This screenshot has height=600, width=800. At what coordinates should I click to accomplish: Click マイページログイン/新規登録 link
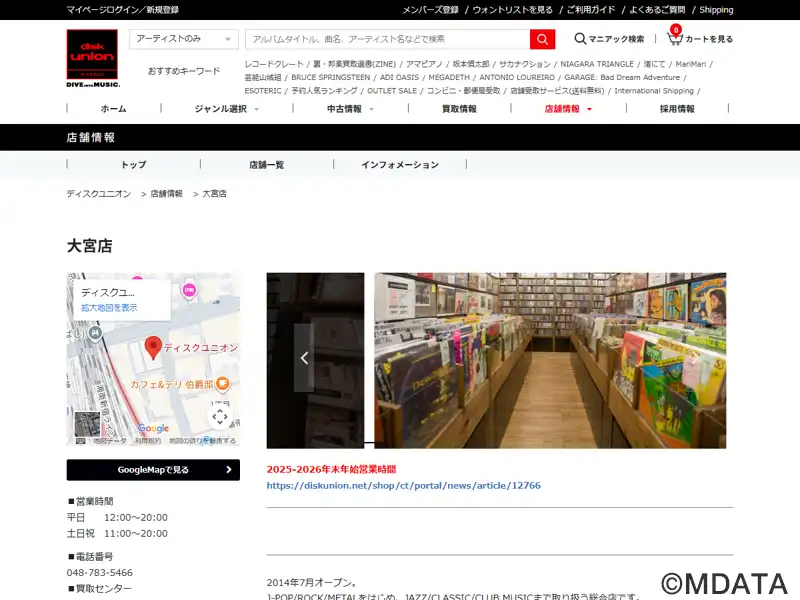[122, 10]
